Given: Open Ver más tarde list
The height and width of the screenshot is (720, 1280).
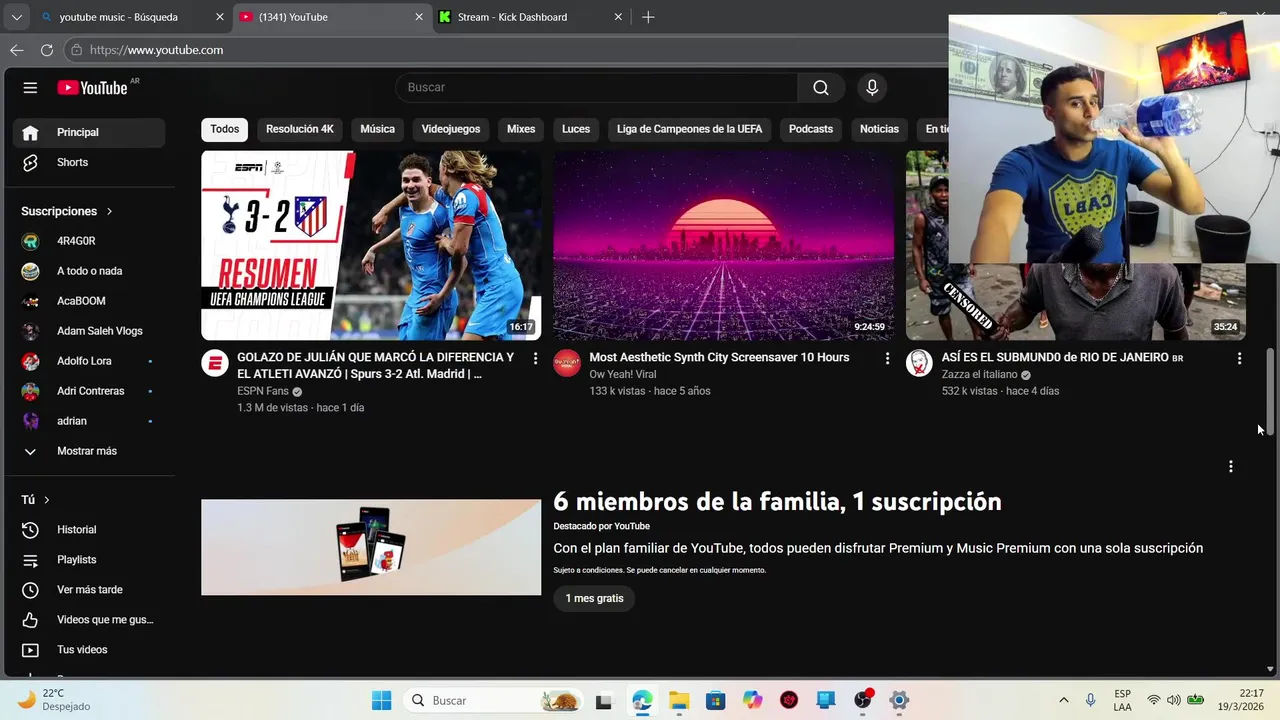Looking at the screenshot, I should point(89,590).
